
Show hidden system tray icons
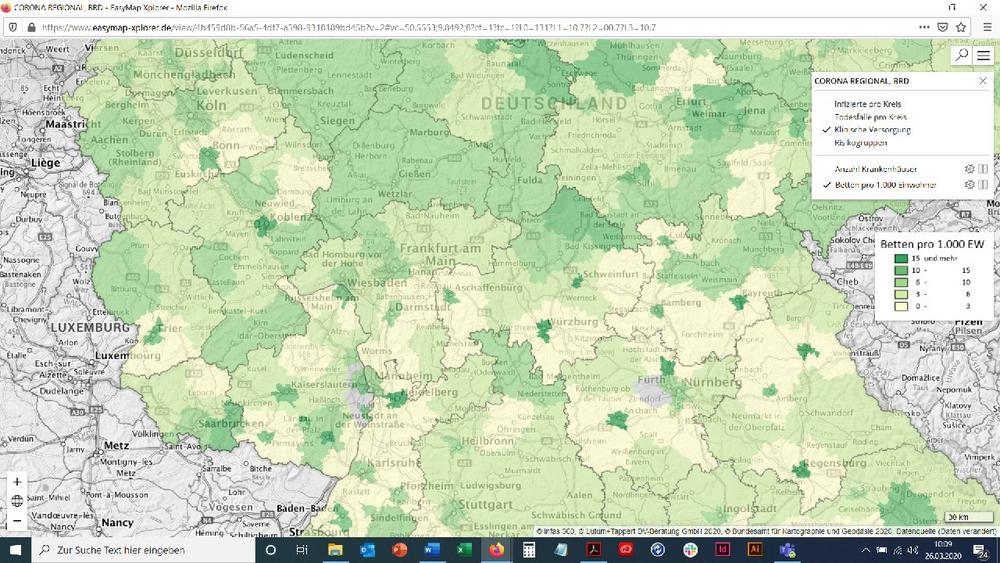(865, 550)
